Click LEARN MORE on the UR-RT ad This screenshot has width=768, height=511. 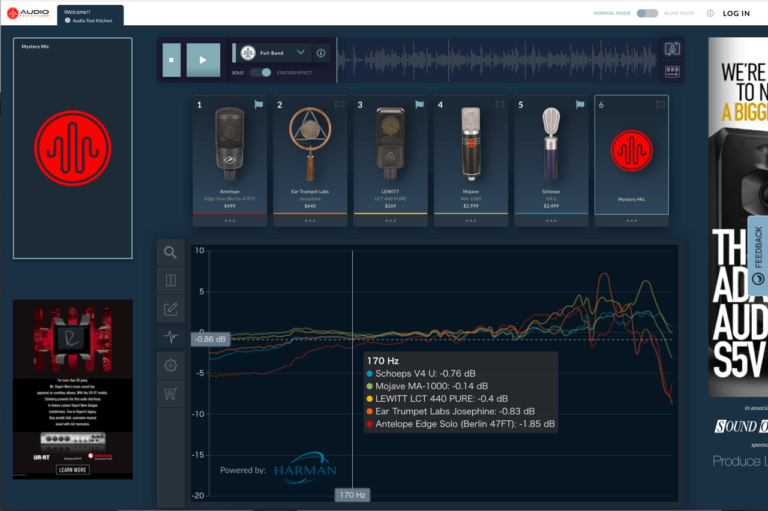point(72,469)
